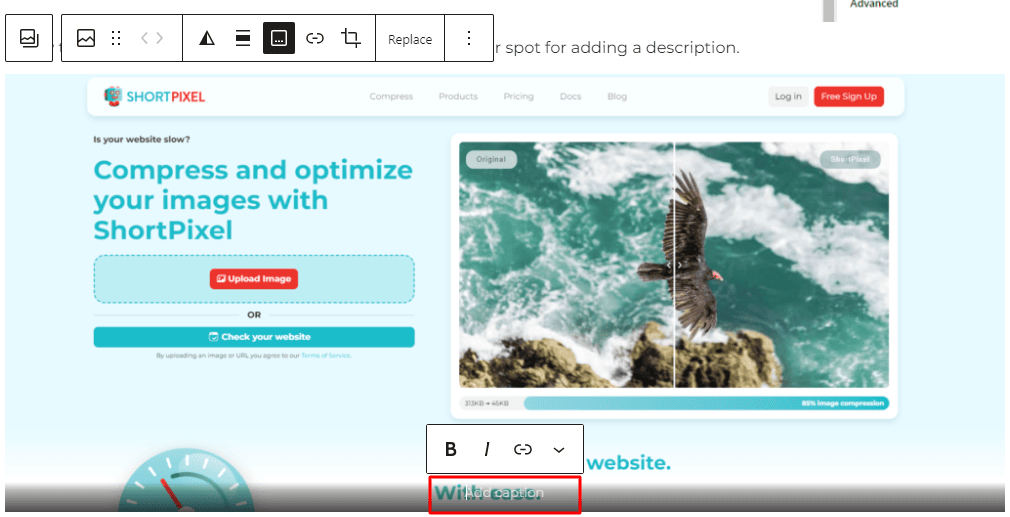Click the image compression progress bar
The image size is (1010, 517).
[706, 403]
